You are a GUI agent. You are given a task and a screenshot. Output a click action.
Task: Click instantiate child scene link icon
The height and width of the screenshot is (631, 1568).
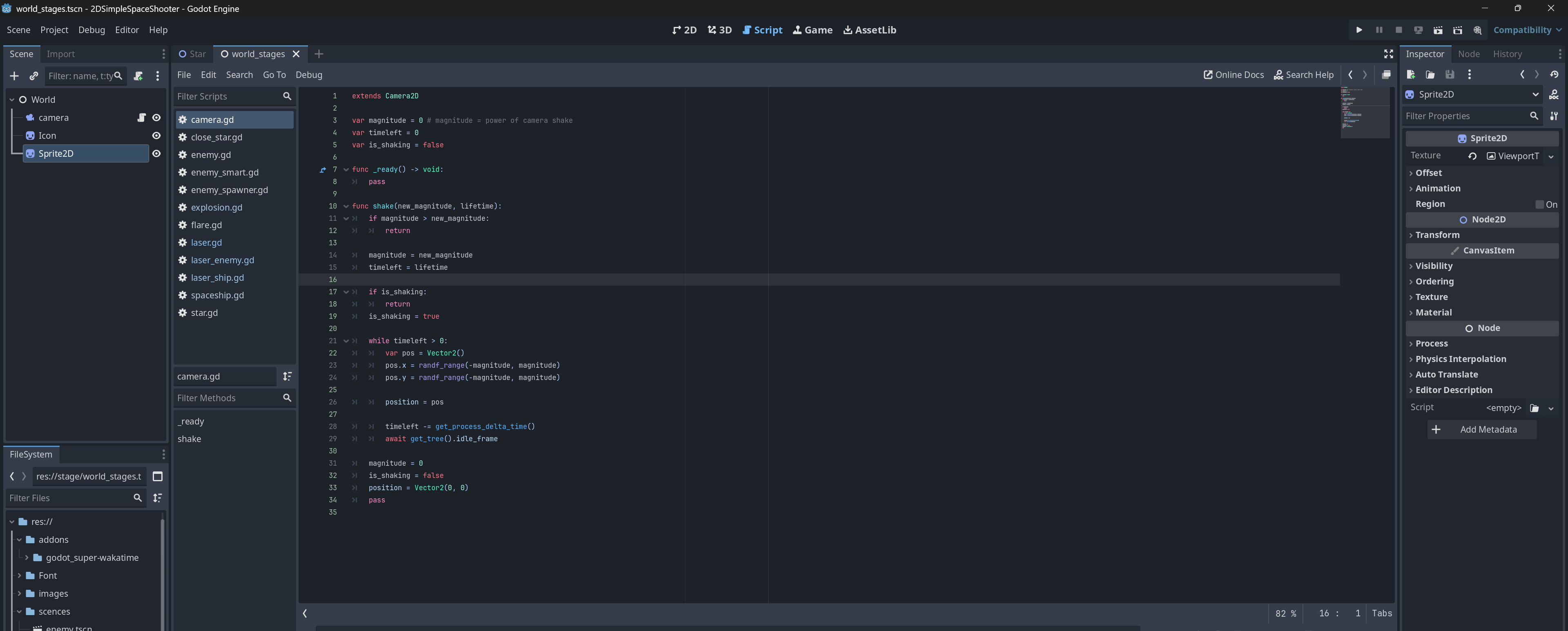[33, 76]
